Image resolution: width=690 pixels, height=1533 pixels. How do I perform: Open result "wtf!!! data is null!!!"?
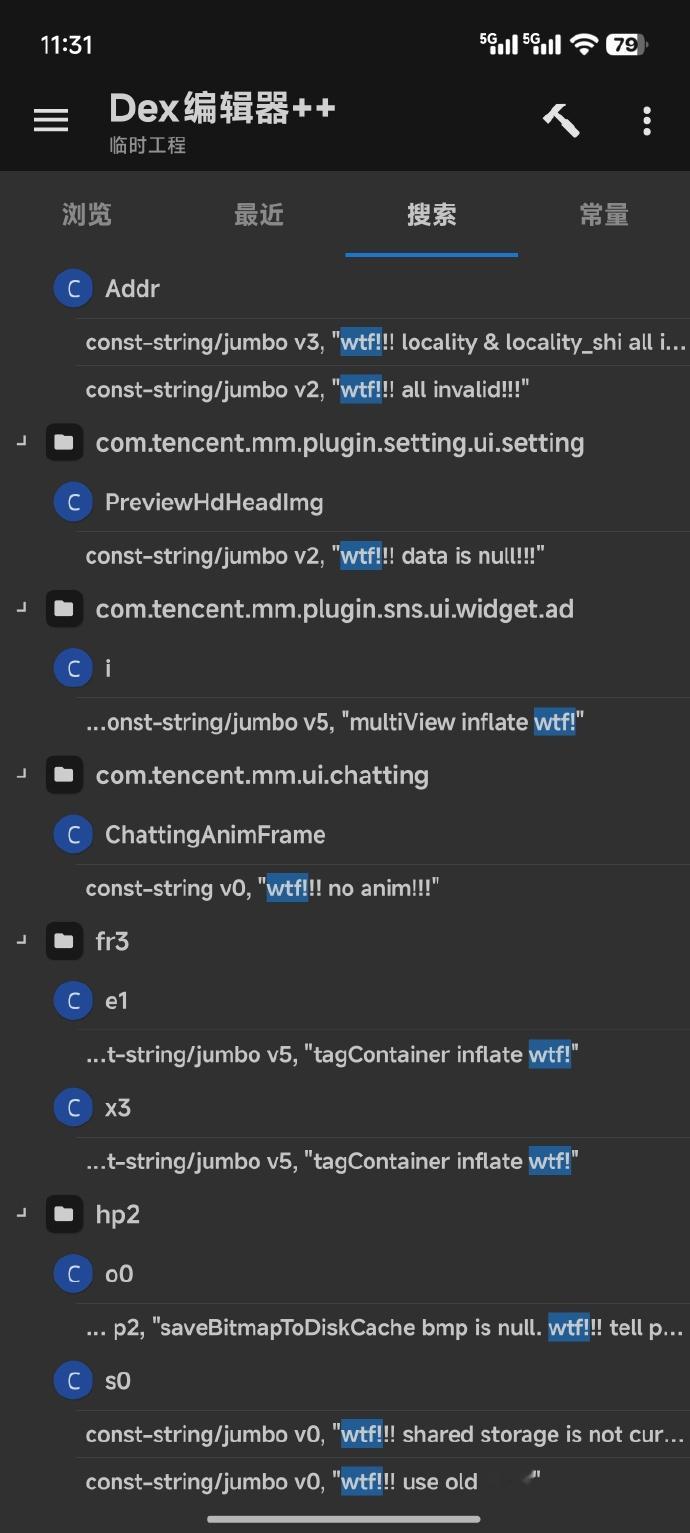point(388,556)
